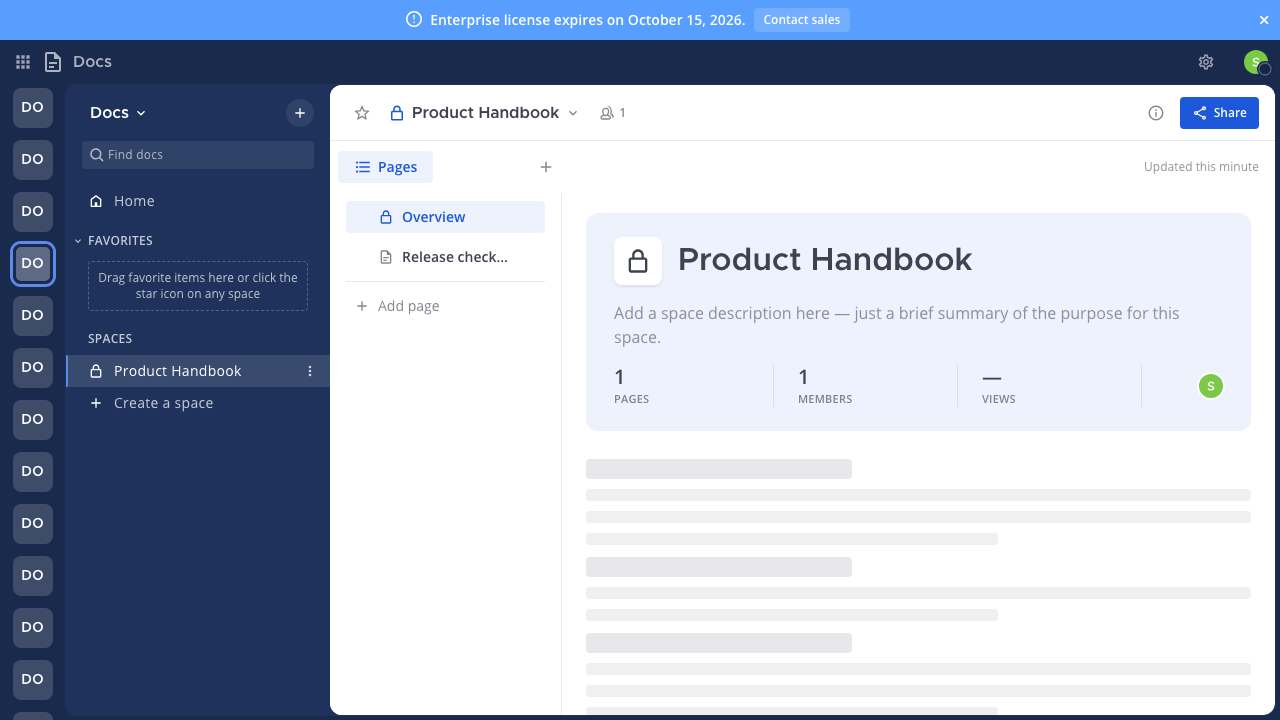
Task: Click the Docs document icon in header
Action: coord(53,62)
